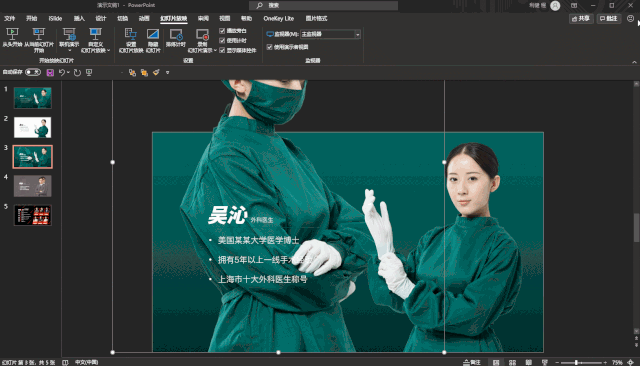This screenshot has width=640, height=366.
Task: Click the format painter brush icon
Action: 156,73
